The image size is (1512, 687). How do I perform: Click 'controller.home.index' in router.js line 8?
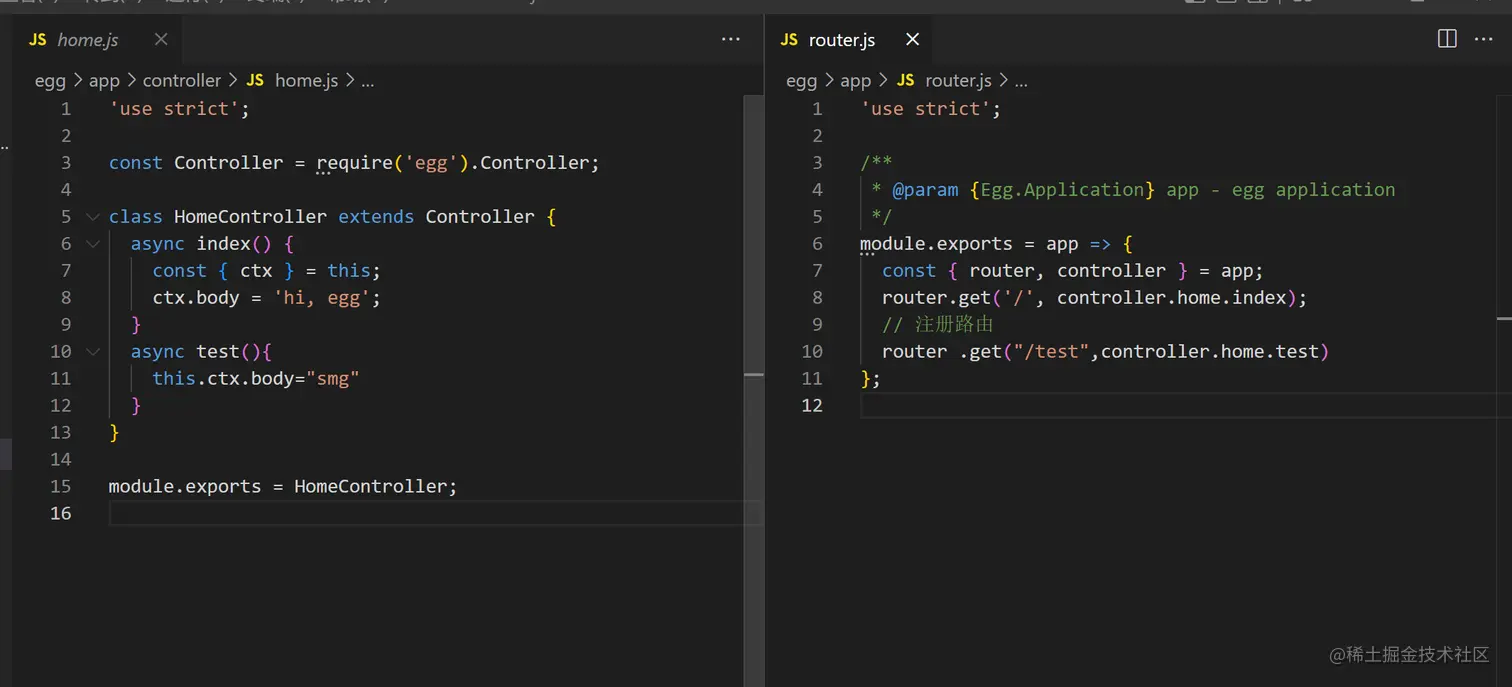[1171, 298]
